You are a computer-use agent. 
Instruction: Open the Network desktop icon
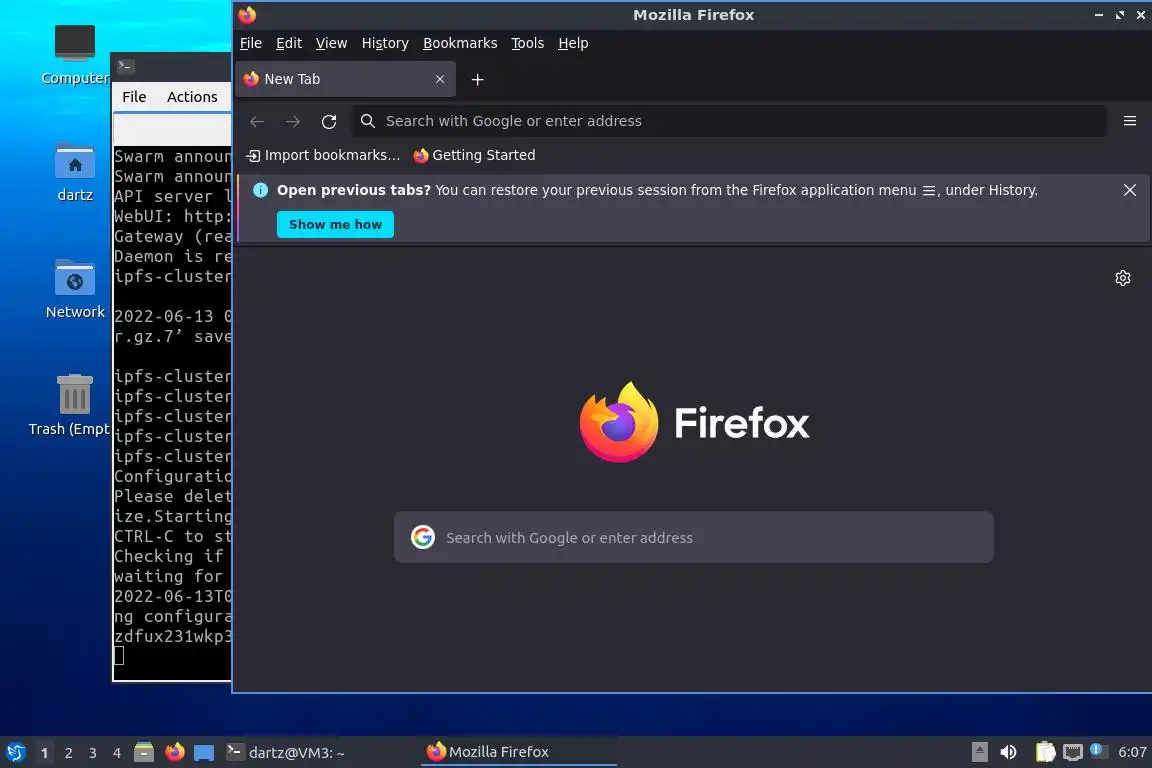pyautogui.click(x=75, y=289)
